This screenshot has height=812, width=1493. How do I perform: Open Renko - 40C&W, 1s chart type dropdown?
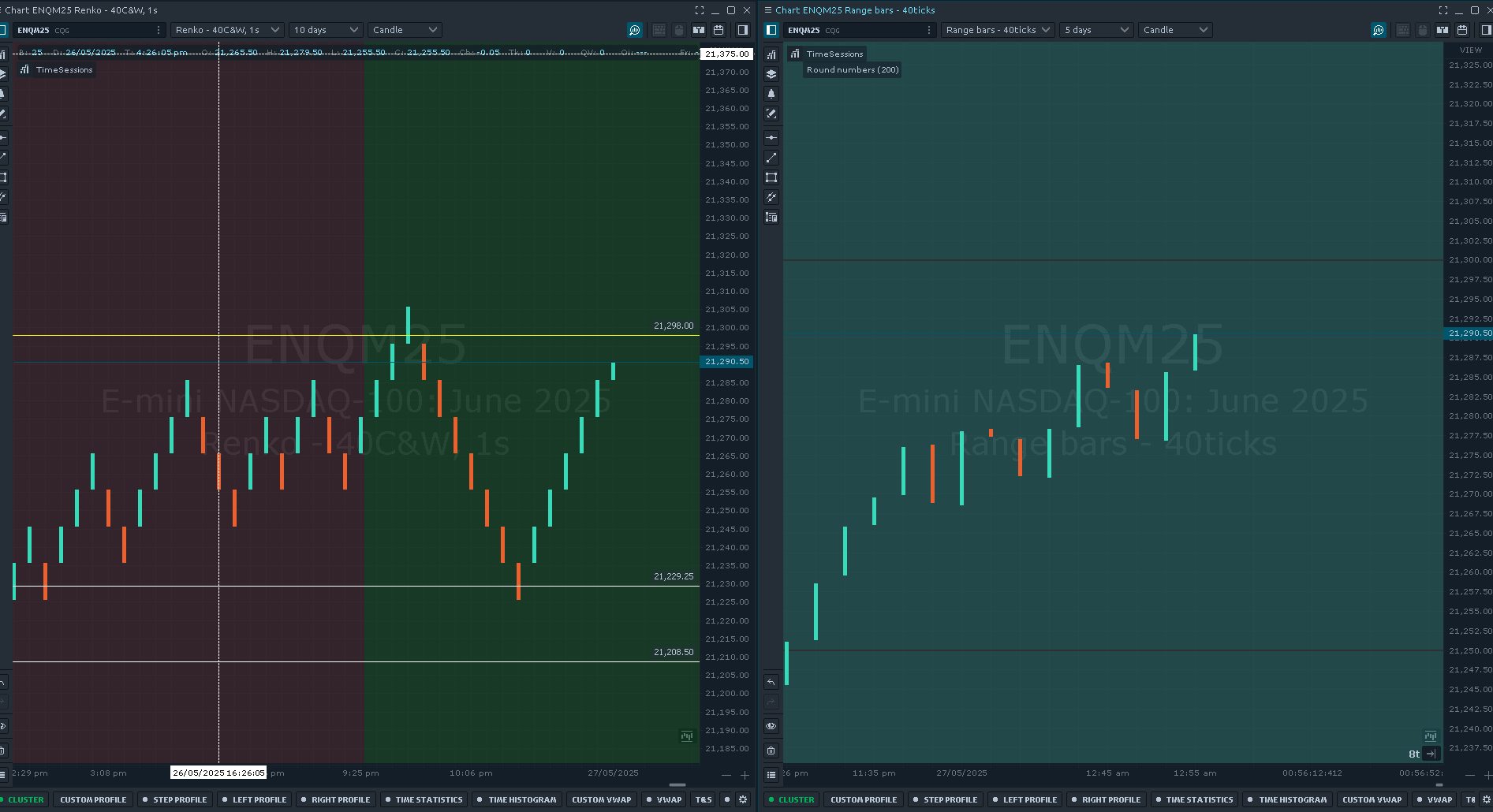227,30
